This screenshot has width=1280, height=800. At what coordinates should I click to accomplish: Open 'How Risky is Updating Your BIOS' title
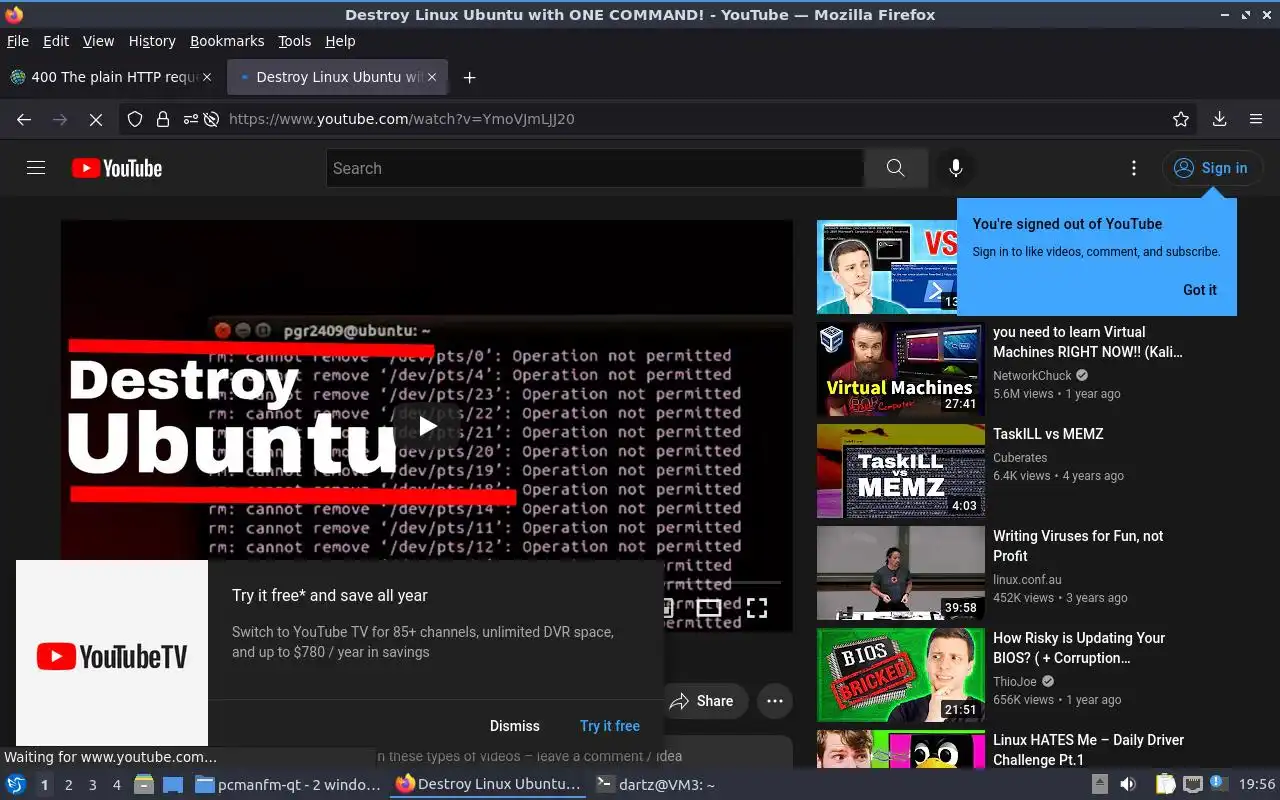tap(1079, 648)
